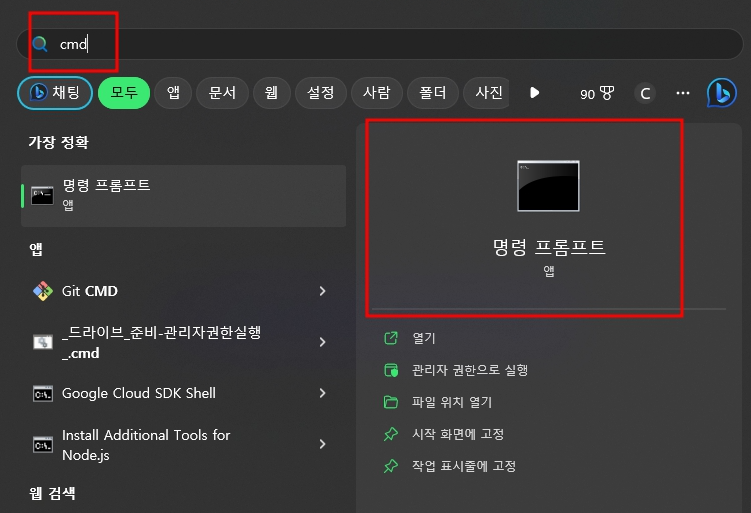Screen dimensions: 751x513
Task: Choose the 폴더 filter tab
Action: click(432, 93)
